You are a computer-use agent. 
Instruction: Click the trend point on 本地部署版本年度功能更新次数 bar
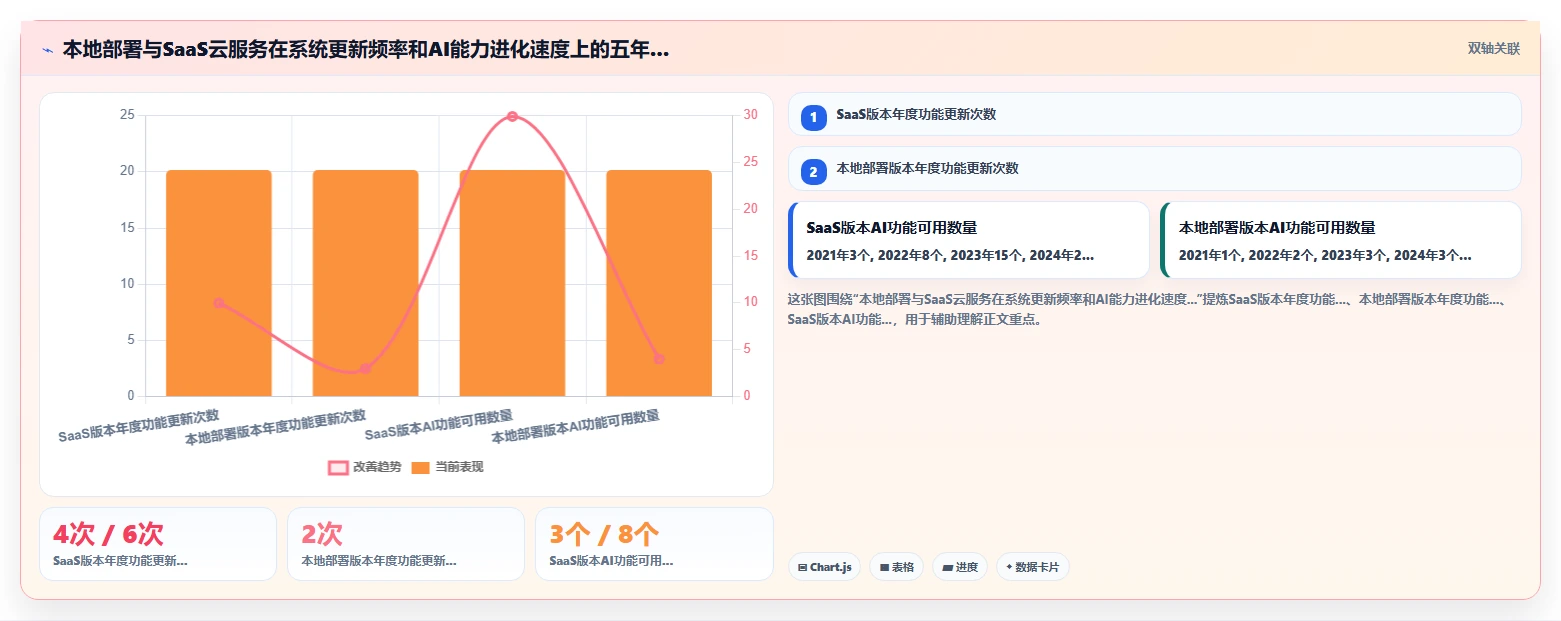click(366, 369)
